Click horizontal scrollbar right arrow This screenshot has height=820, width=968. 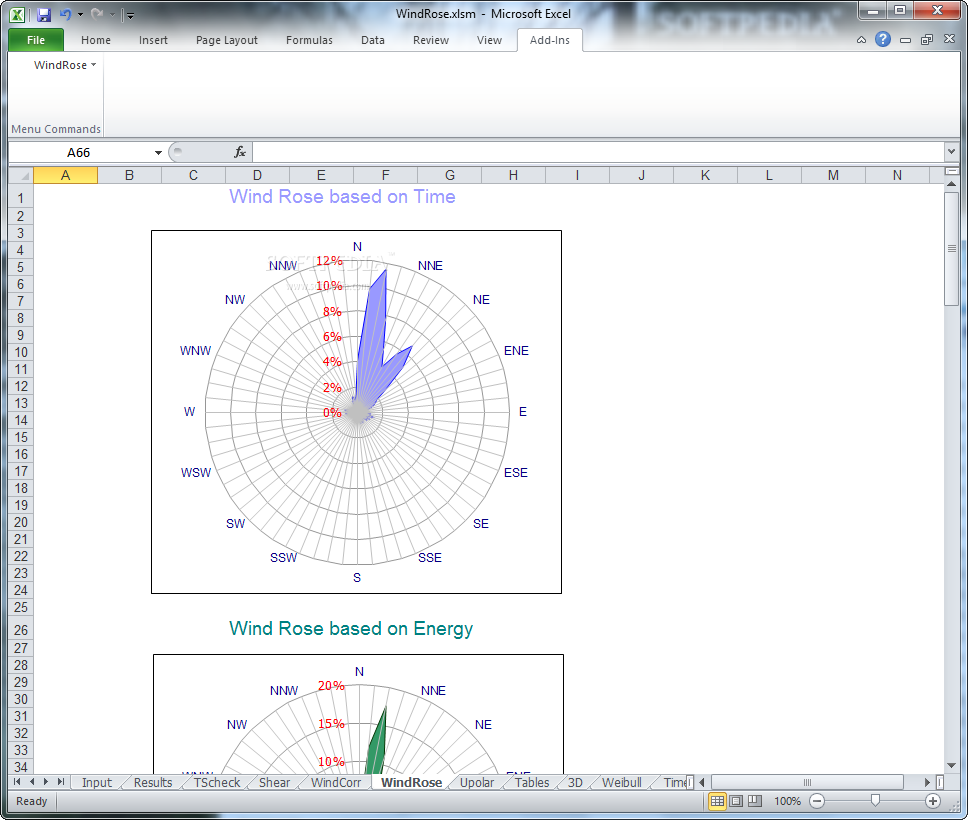(927, 782)
